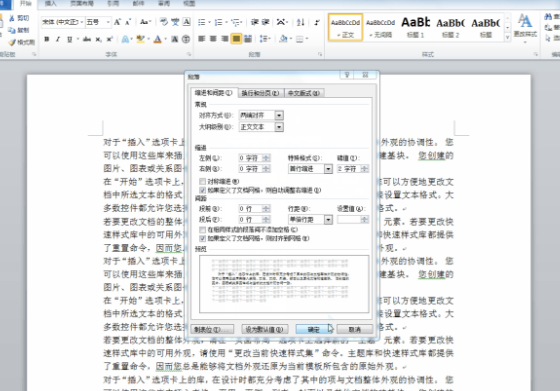The image size is (560, 391).
Task: Click the Increase Indent icon
Action: (x=265, y=22)
